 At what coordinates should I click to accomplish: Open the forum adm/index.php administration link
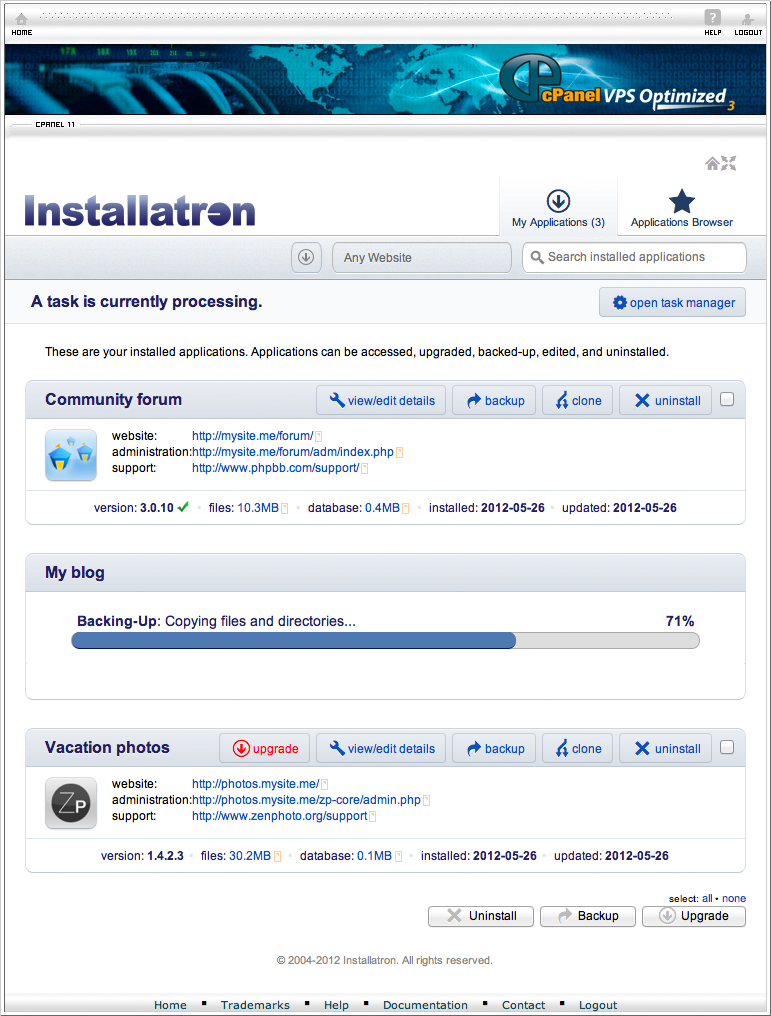tap(293, 452)
